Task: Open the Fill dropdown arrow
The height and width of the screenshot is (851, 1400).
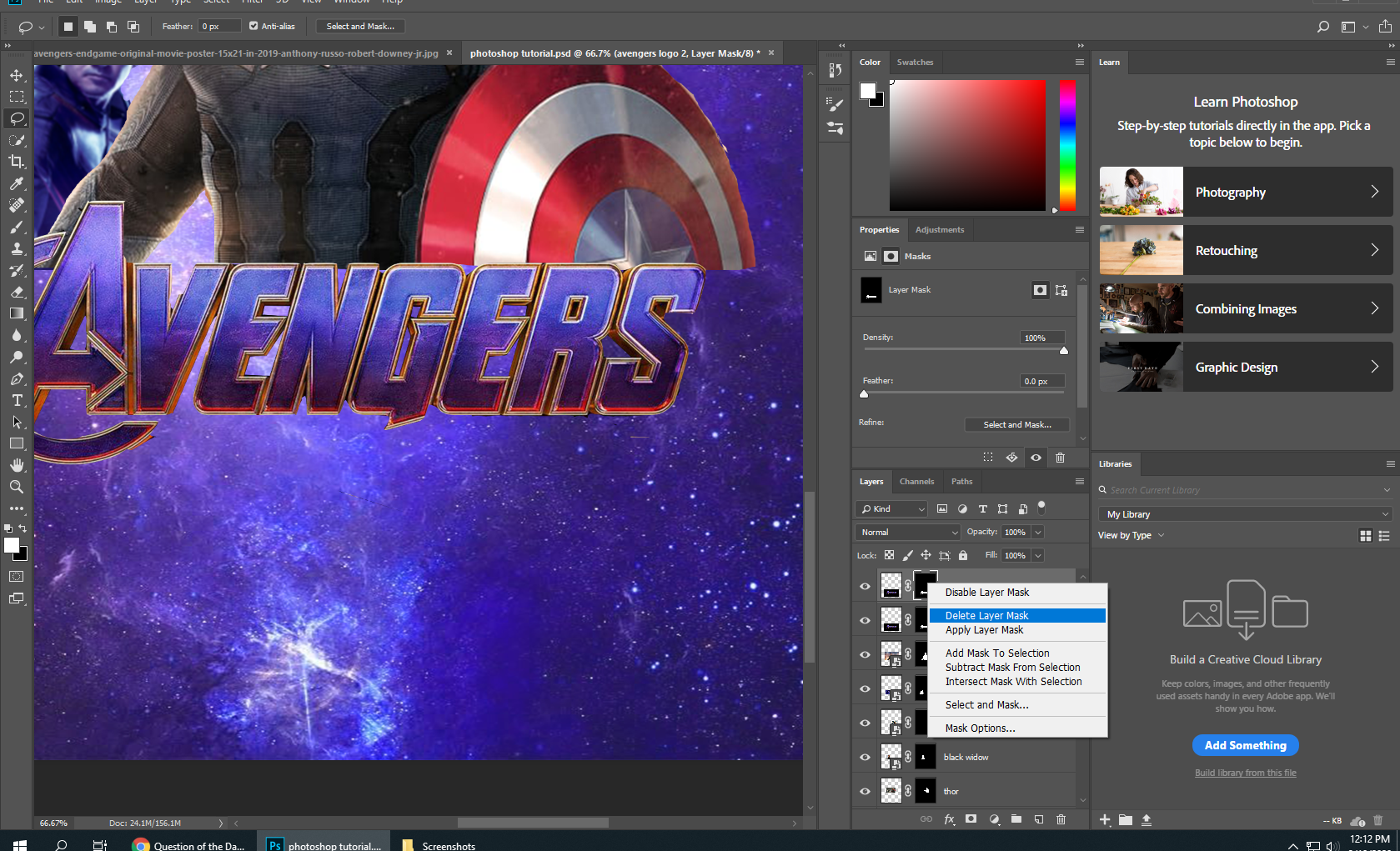Action: pyautogui.click(x=1038, y=555)
